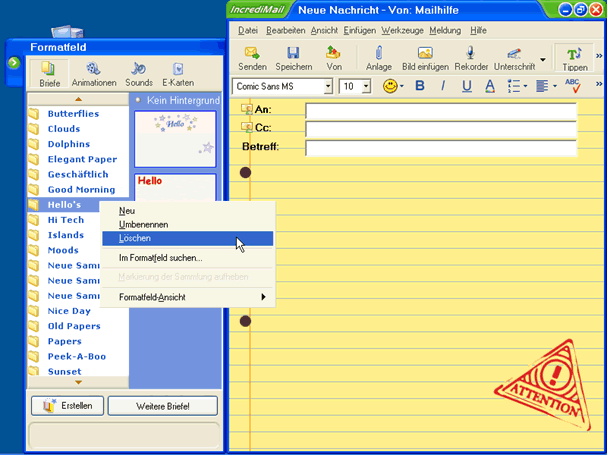Open Formatfeld-Ansicht submenu
608x456 pixels.
point(188,297)
